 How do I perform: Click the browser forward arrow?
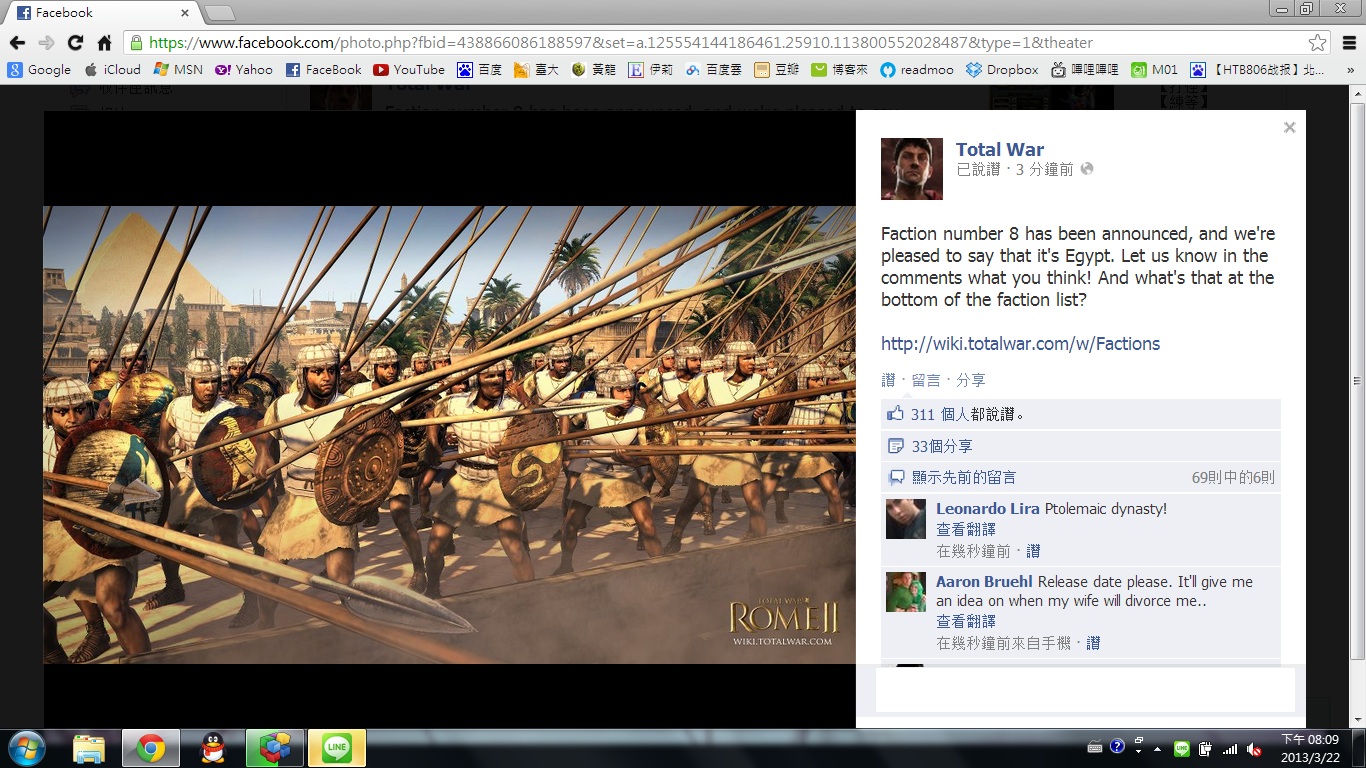[46, 43]
